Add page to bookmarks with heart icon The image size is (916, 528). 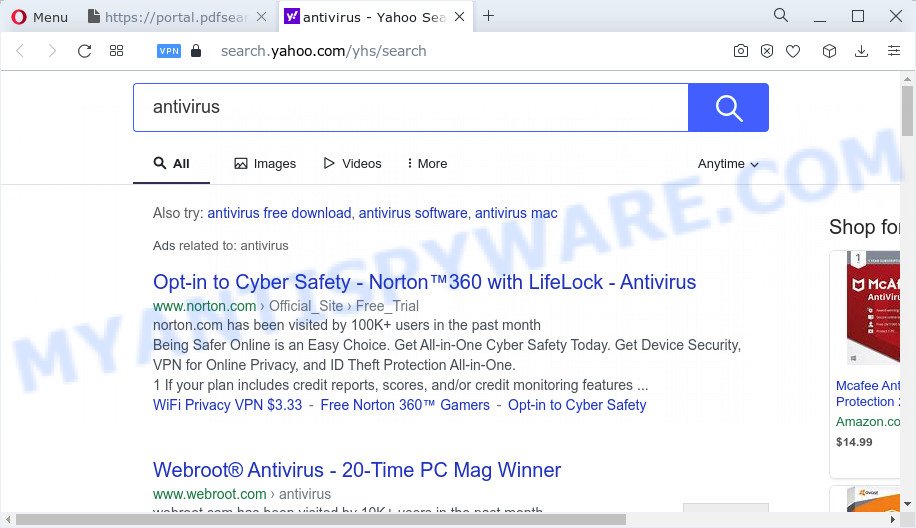[x=793, y=51]
